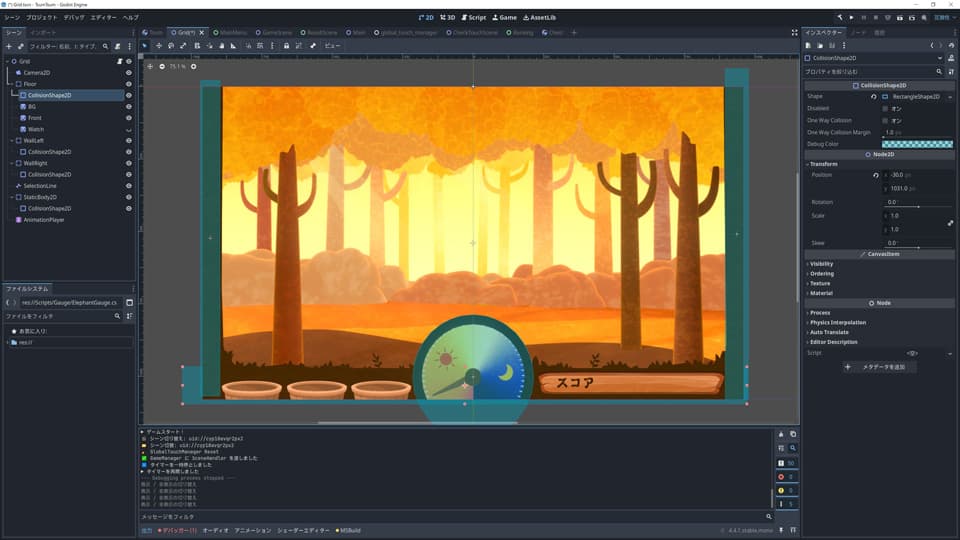The height and width of the screenshot is (540, 960).
Task: Attach script icon in Scene dock toolbar
Action: 118,47
